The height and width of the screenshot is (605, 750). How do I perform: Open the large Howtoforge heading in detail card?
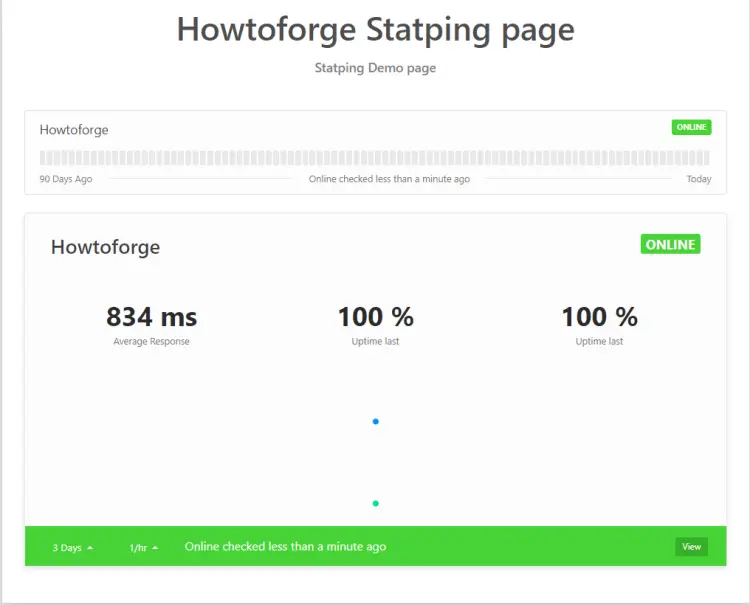pos(105,247)
